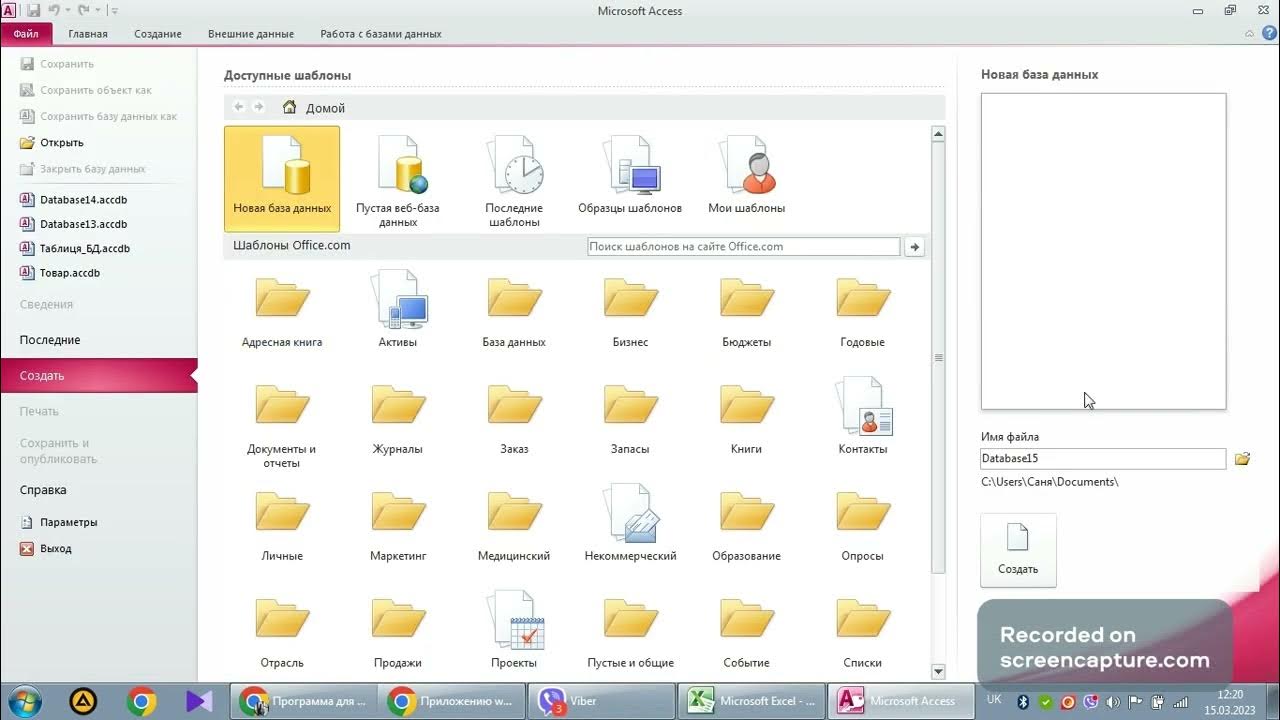Open the Сведения backstage section
The width and height of the screenshot is (1280, 720).
(x=46, y=304)
